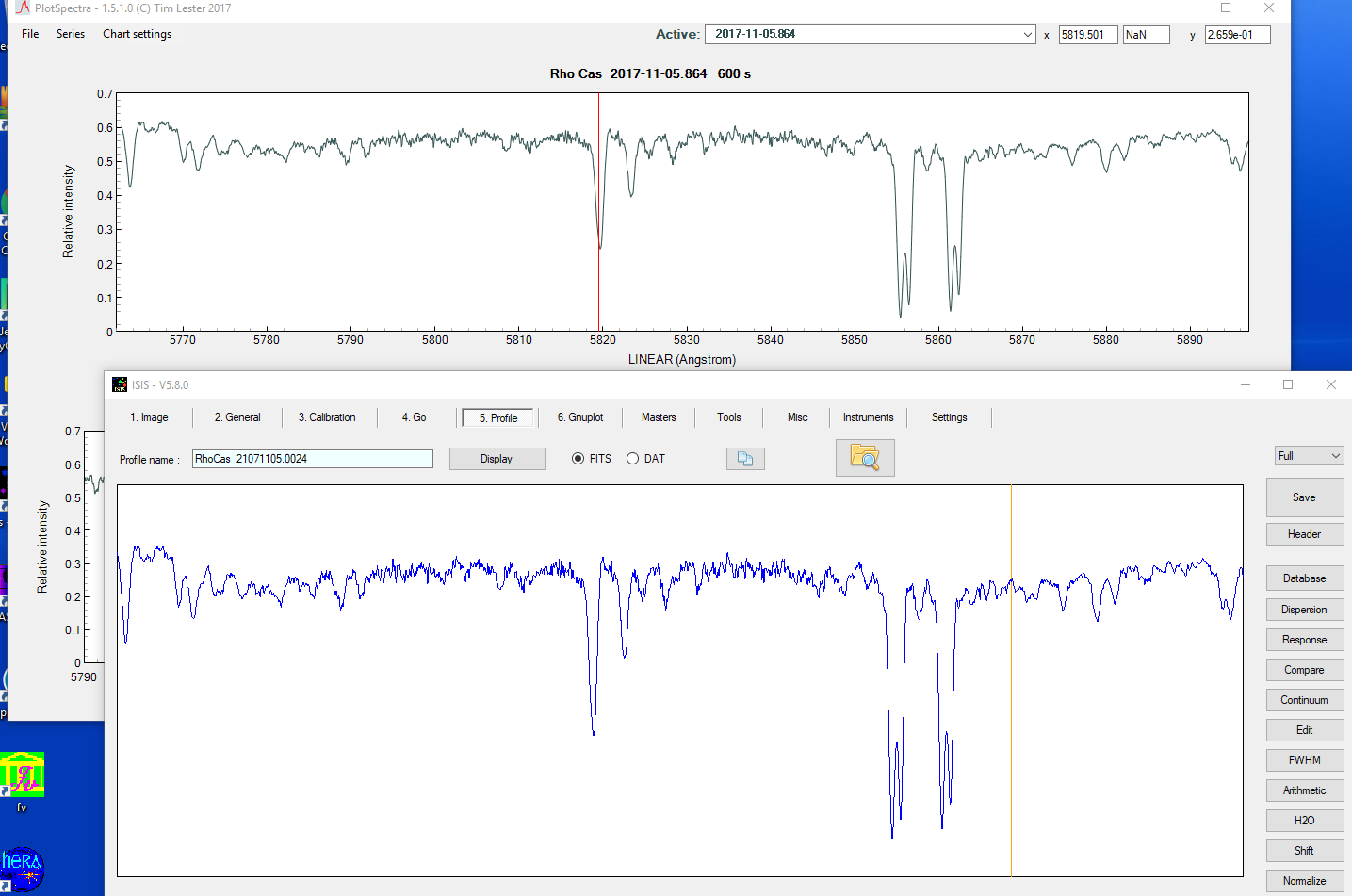
Task: Open the Chart settings menu
Action: coord(137,34)
